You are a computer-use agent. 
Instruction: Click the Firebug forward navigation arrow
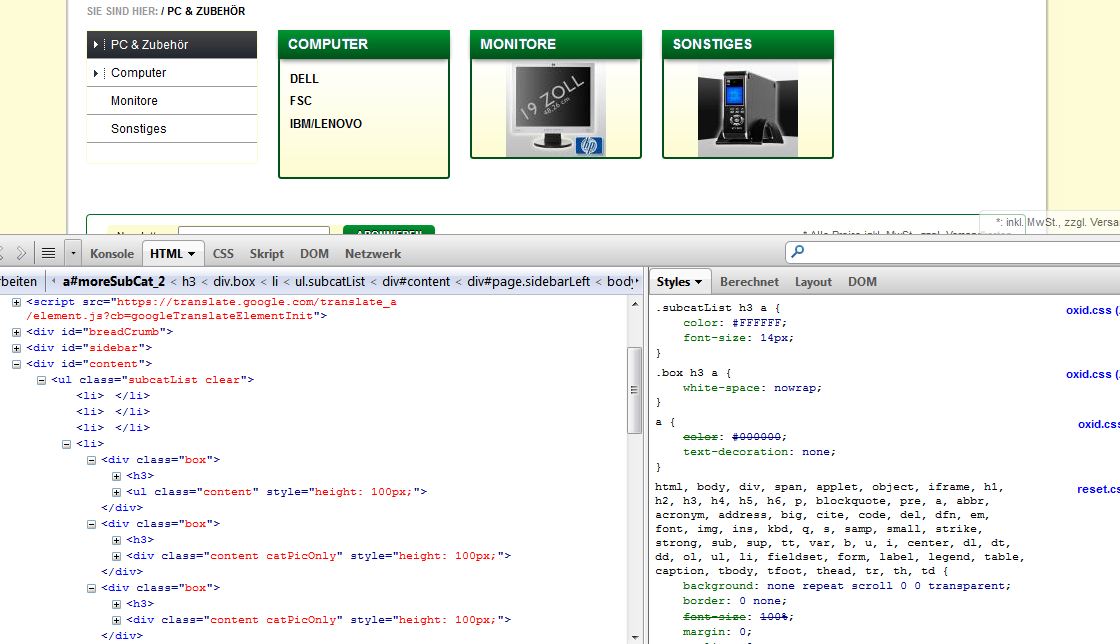22,253
